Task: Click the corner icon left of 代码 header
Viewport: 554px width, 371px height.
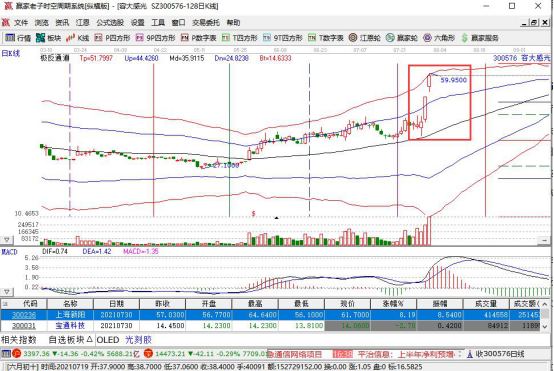Action: click(6, 304)
